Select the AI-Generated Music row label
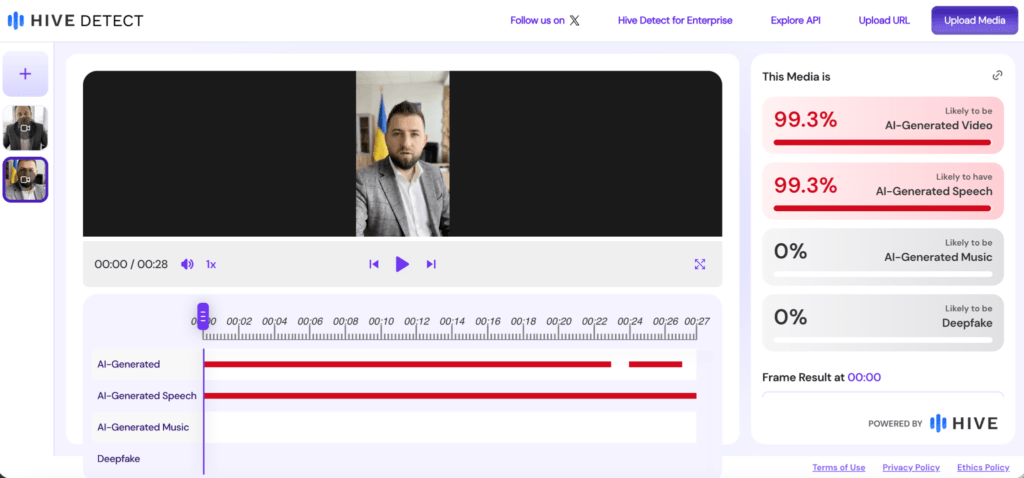The image size is (1024, 478). 143,427
